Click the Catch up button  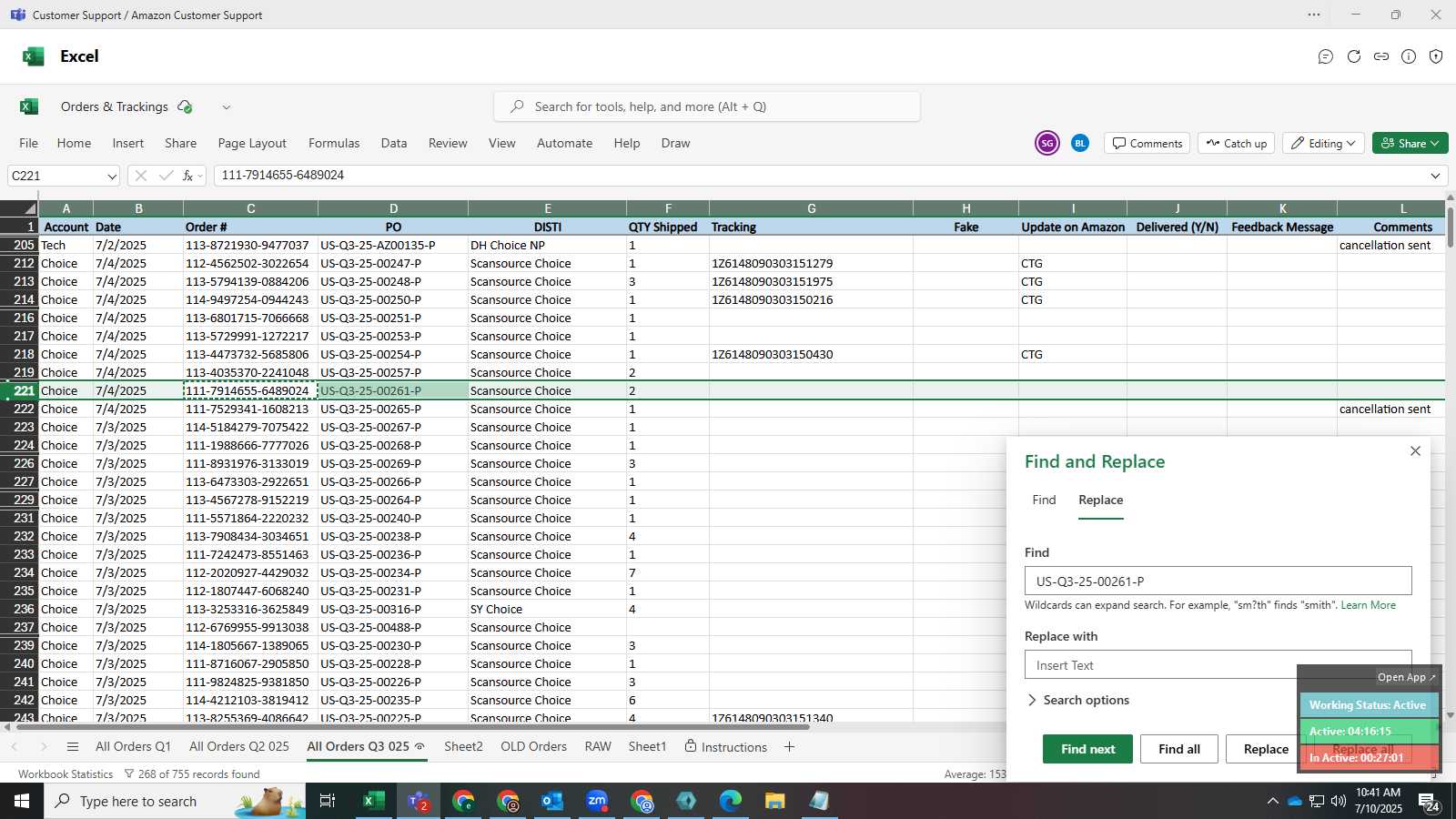[x=1237, y=143]
